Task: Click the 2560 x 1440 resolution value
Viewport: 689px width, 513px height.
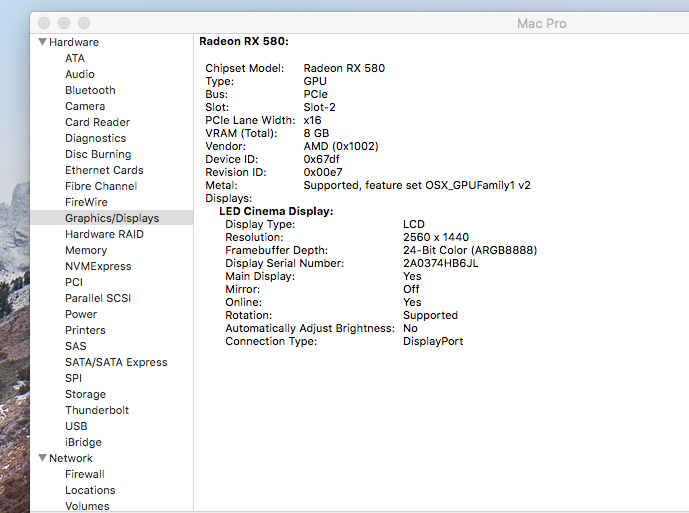Action: coord(436,237)
